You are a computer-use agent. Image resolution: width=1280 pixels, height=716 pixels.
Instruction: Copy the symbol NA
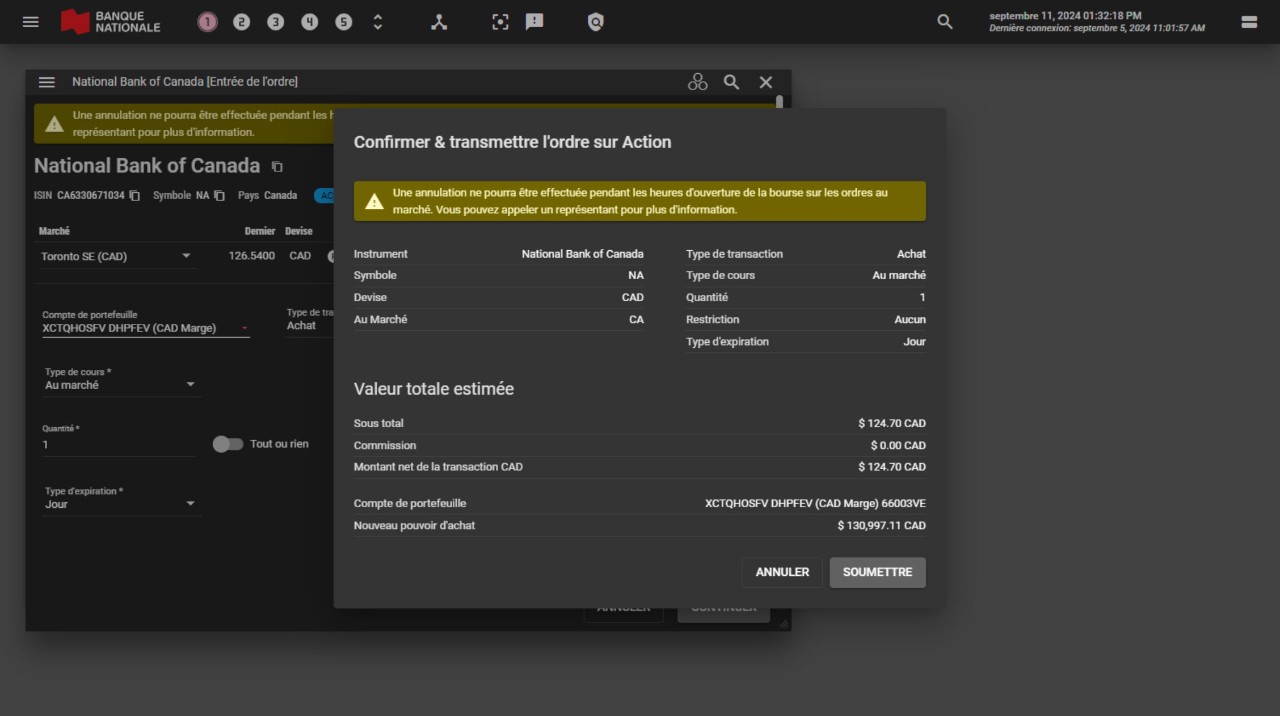coord(220,195)
